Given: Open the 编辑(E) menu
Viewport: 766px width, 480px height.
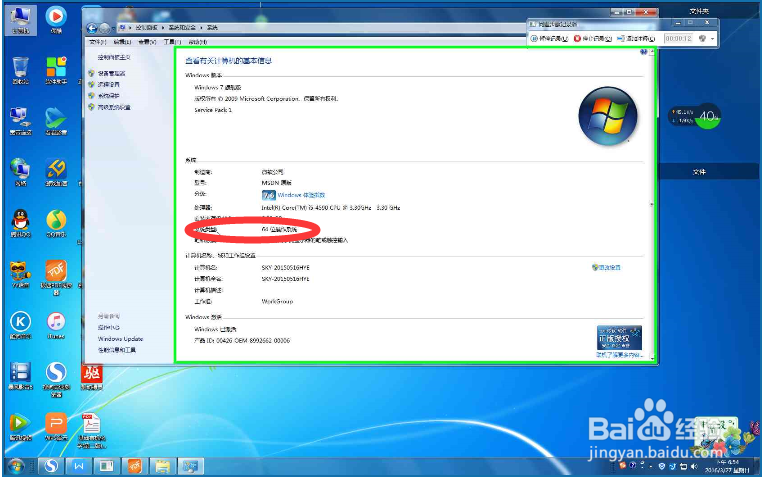Looking at the screenshot, I should coord(122,42).
